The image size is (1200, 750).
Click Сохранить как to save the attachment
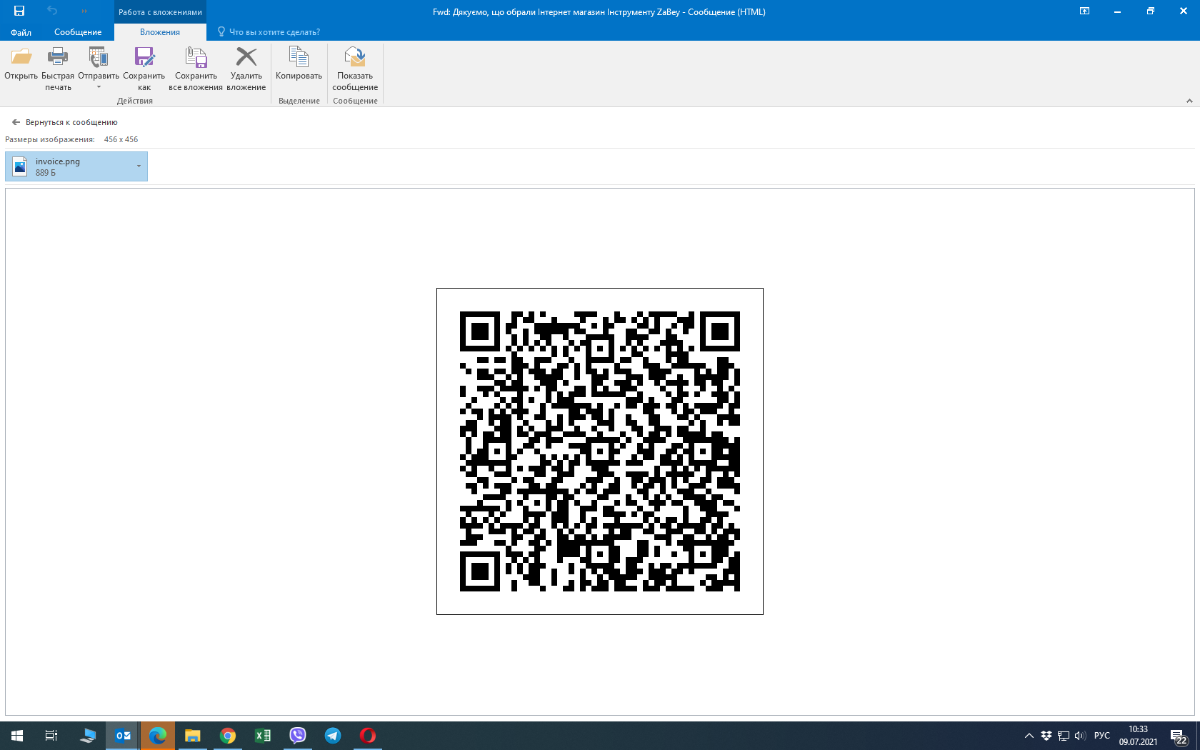point(144,69)
